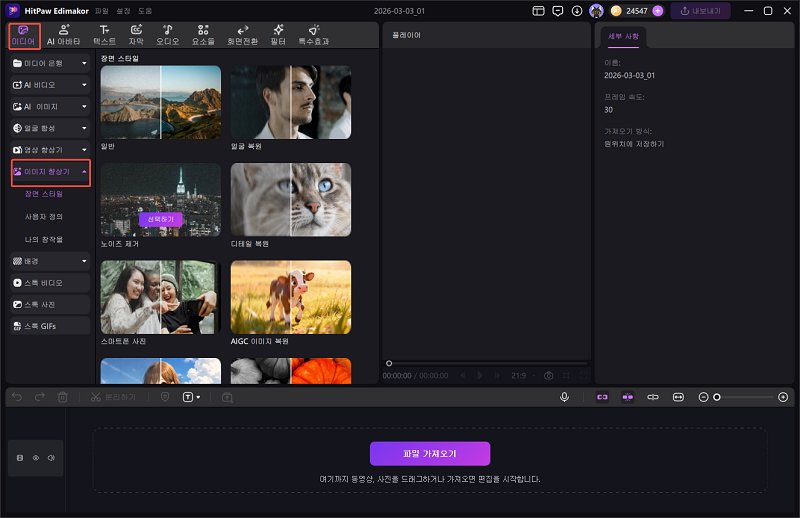Viewport: 800px width, 518px height.
Task: Open the AI 아바타 tab
Action: [63, 35]
